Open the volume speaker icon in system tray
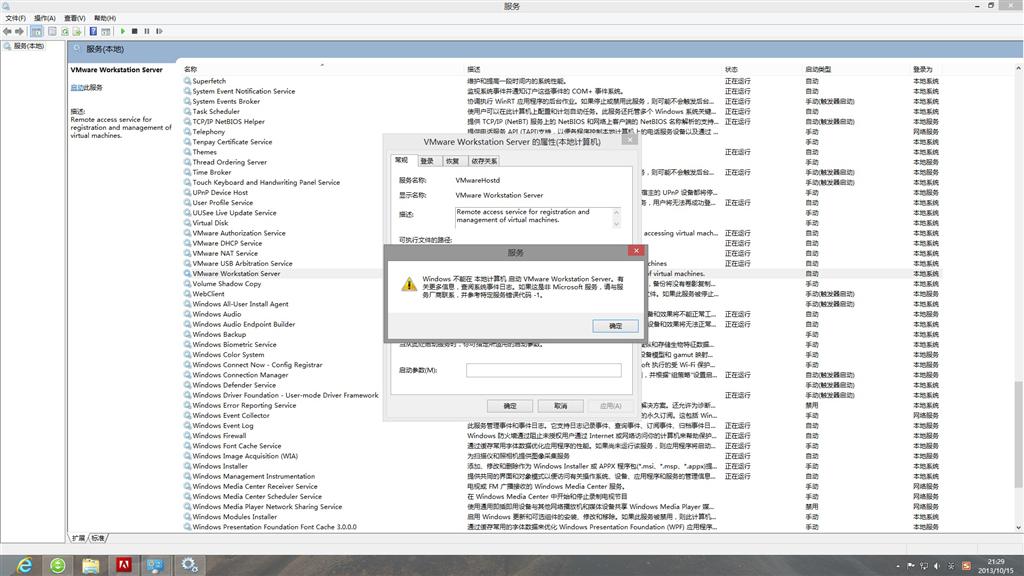The image size is (1024, 576). click(937, 566)
